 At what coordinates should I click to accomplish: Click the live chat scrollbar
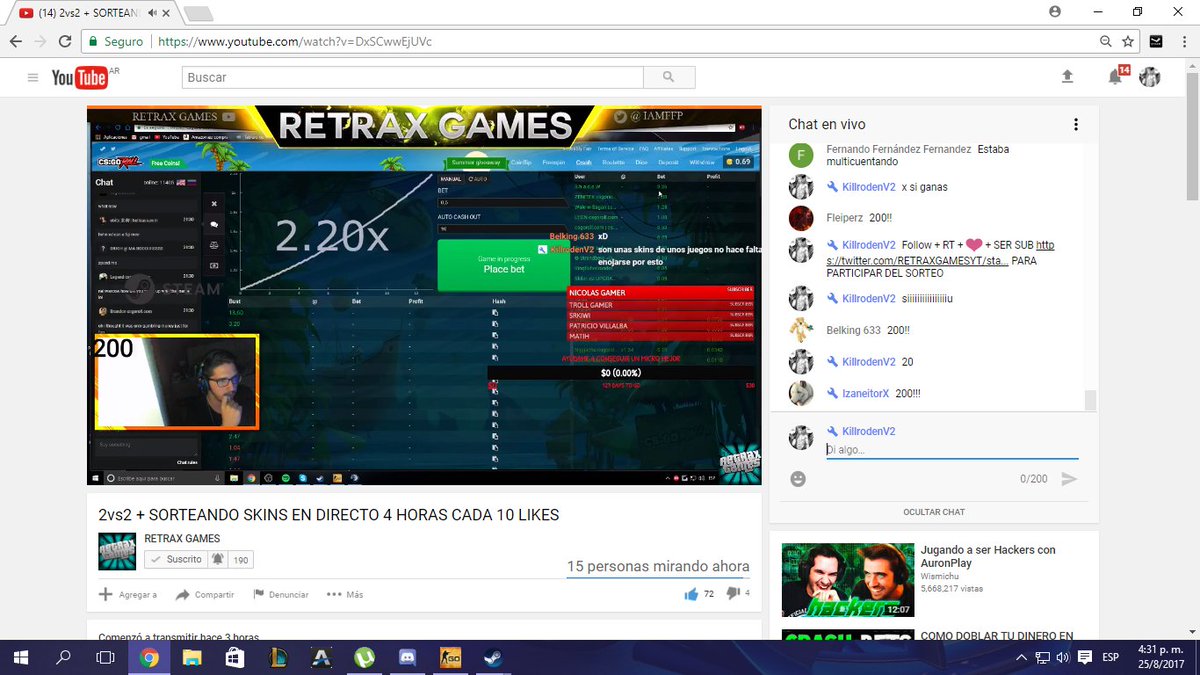pos(1090,400)
